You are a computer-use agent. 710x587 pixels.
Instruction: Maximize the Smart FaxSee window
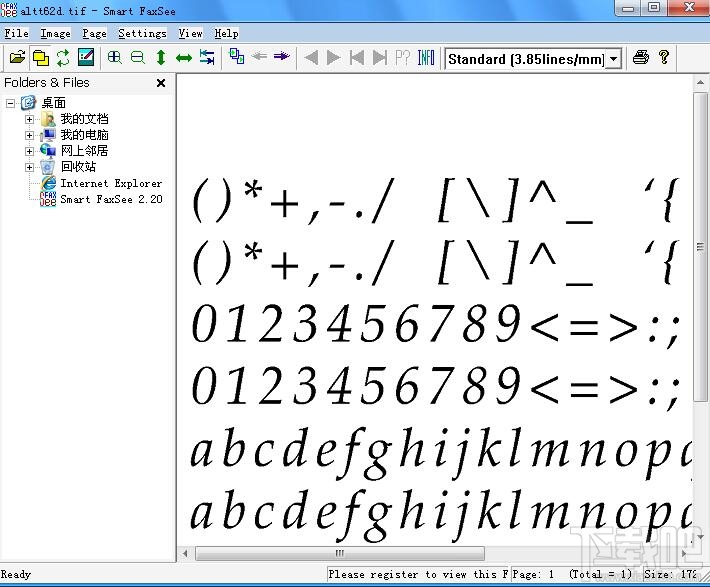point(654,8)
